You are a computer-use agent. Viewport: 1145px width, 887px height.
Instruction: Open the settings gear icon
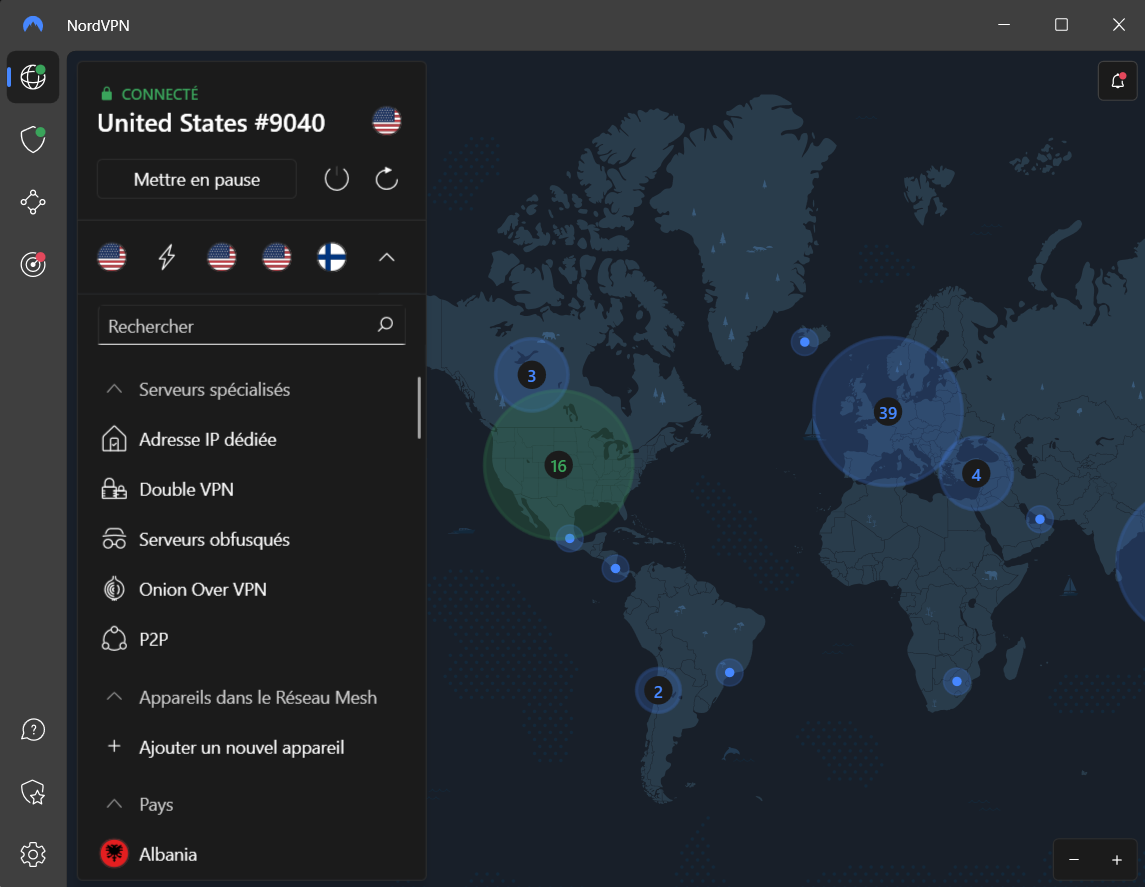[x=33, y=853]
